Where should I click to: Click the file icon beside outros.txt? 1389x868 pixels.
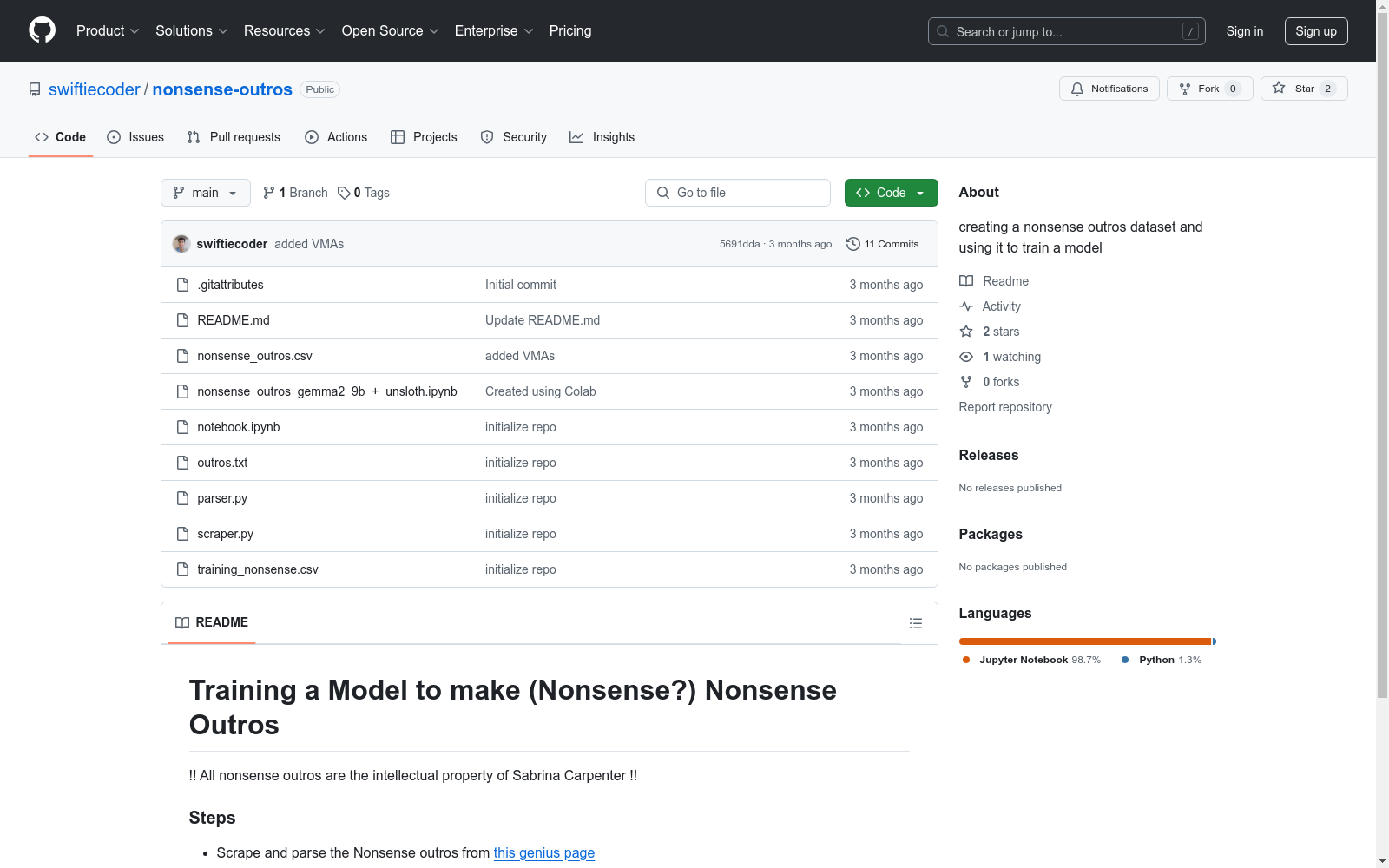(182, 463)
